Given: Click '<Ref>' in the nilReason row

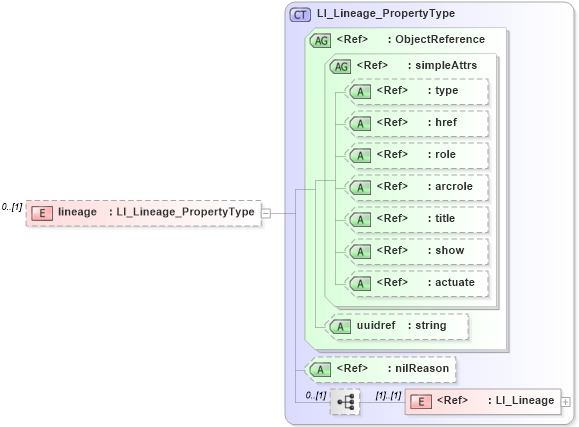Looking at the screenshot, I should pos(352,368).
